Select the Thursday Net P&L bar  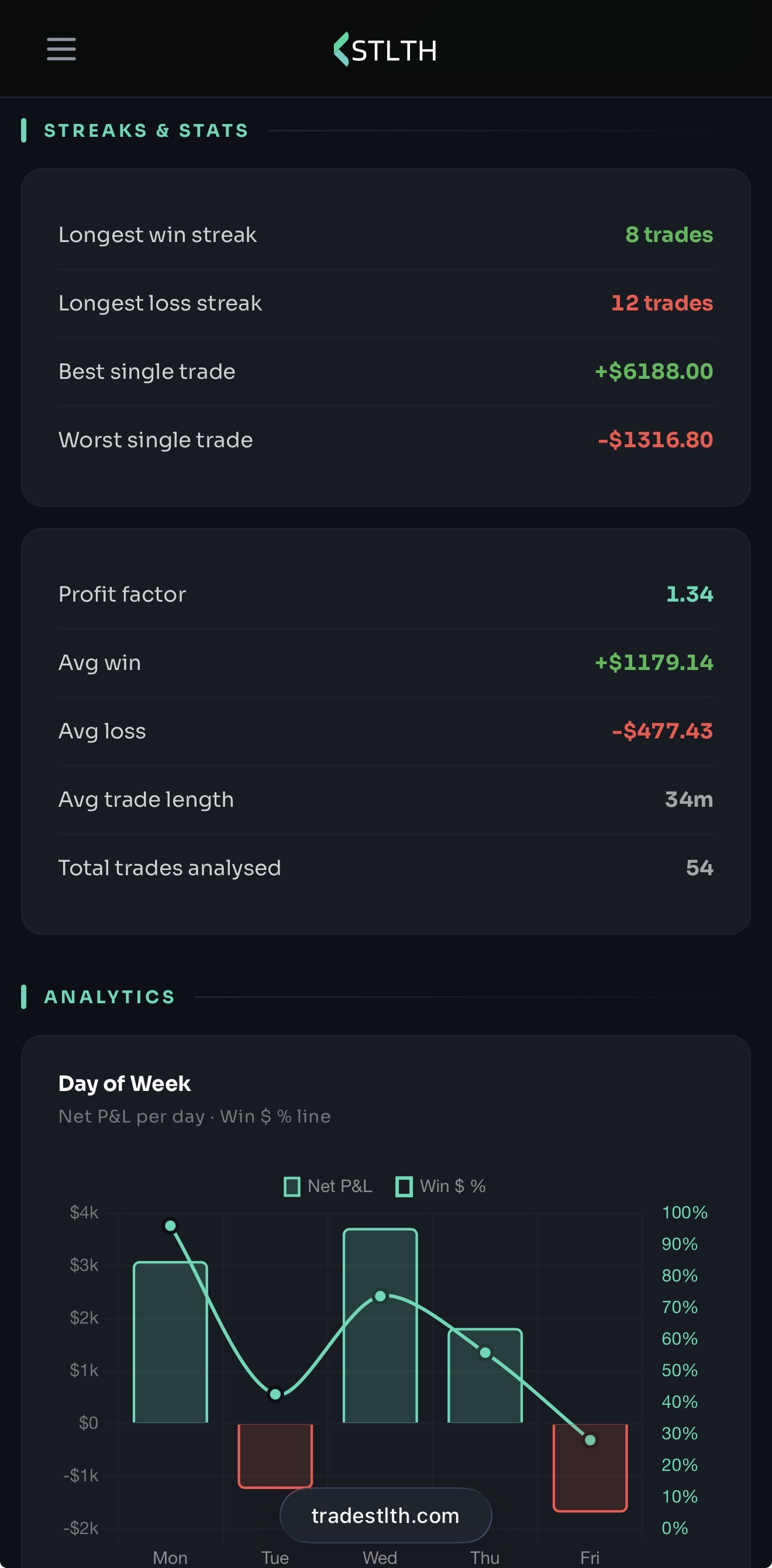point(485,1376)
